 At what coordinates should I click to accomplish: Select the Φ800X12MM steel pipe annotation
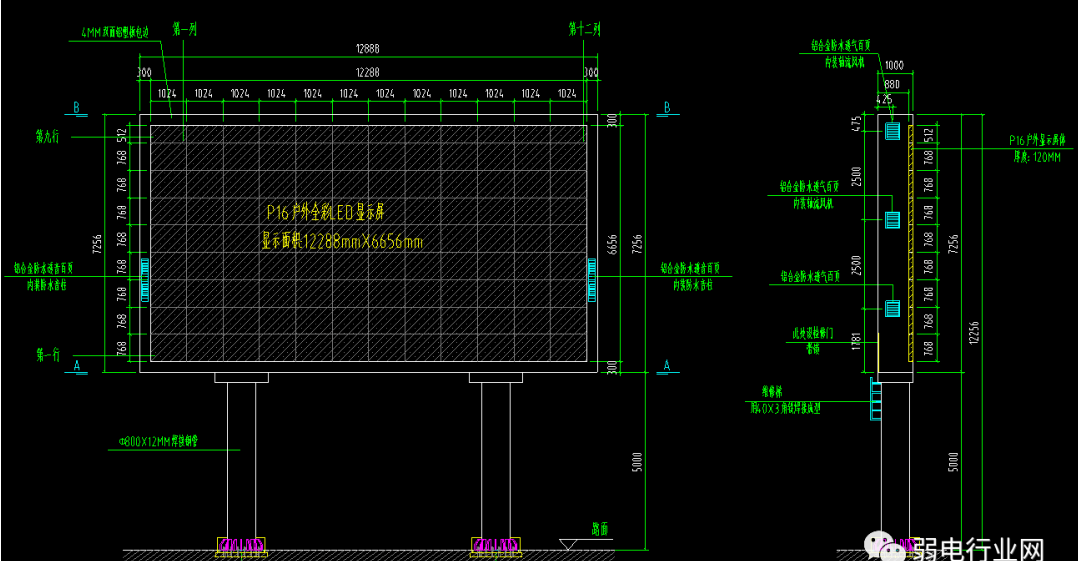click(x=168, y=441)
